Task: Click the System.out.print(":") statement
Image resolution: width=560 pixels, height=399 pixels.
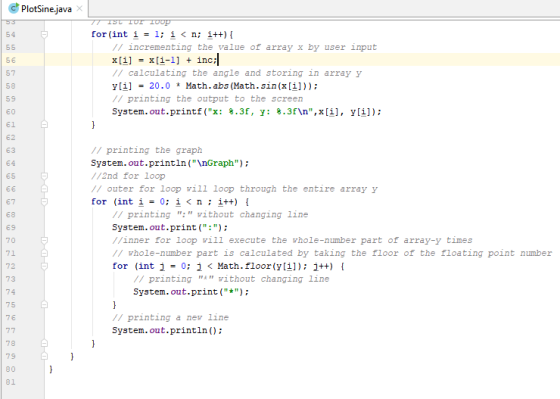Action: tap(170, 228)
